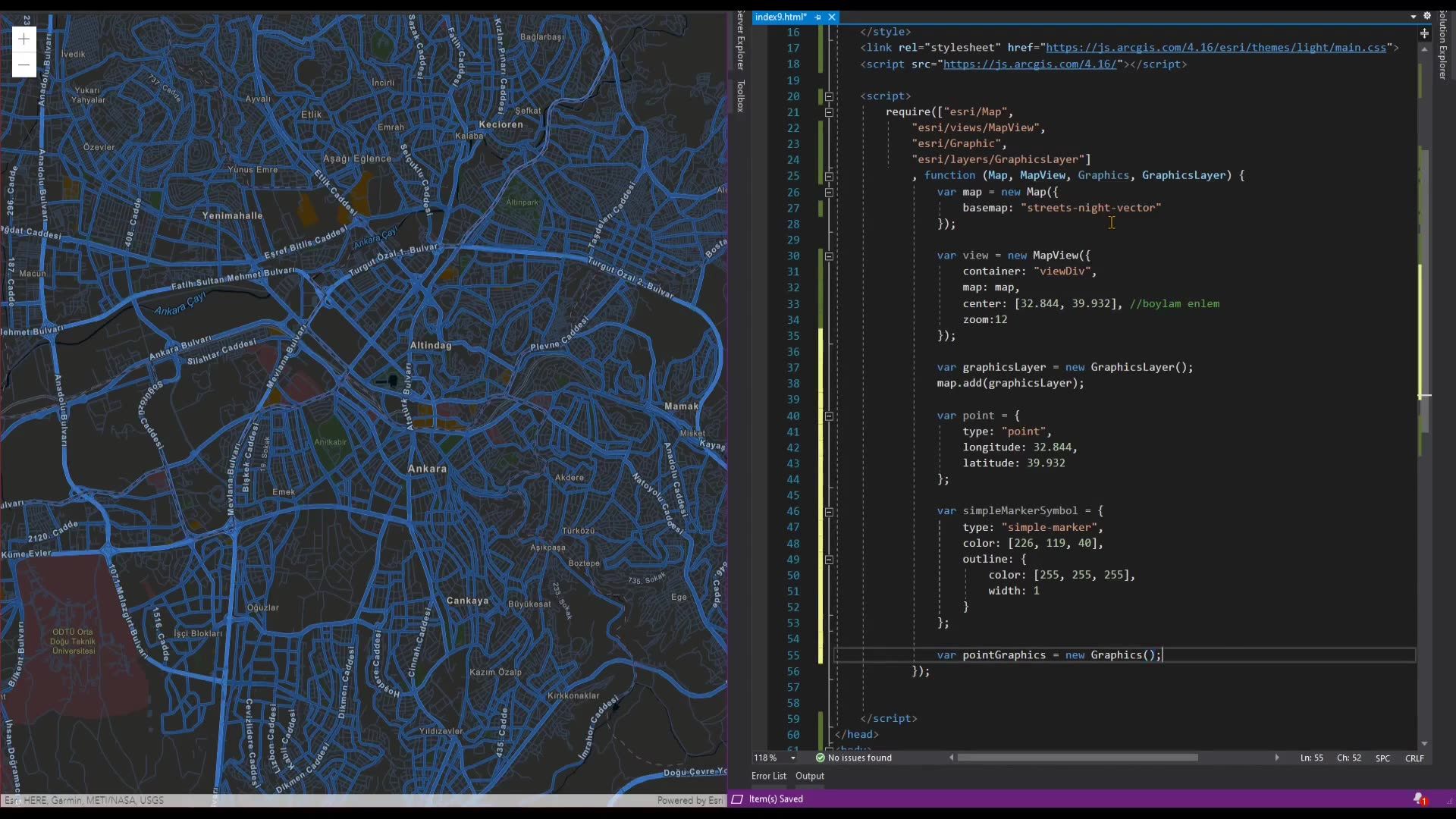Collapse the MapView definition on line 30
The width and height of the screenshot is (1456, 819).
829,256
